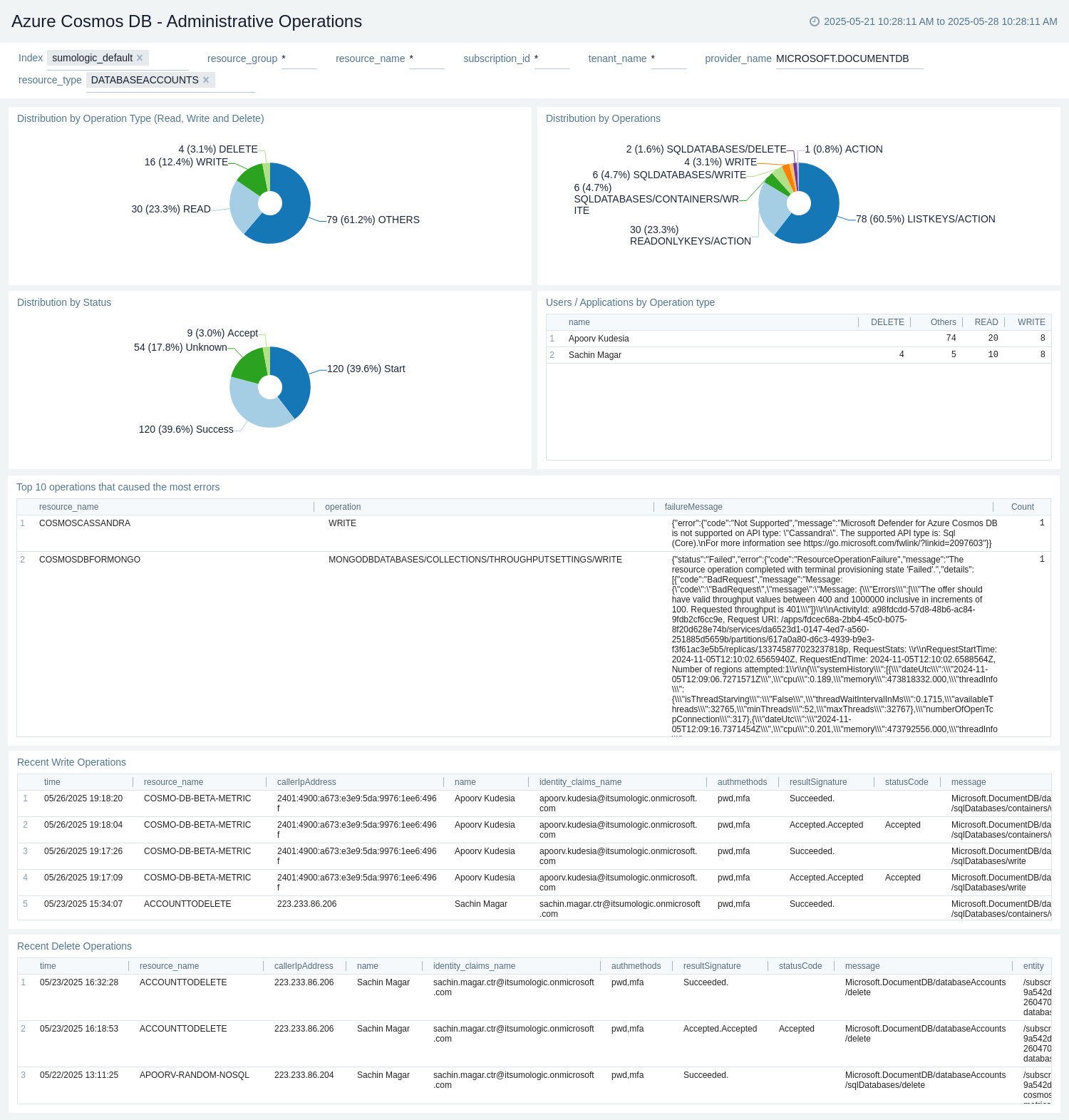The height and width of the screenshot is (1120, 1069).
Task: Click the resource_group filter field
Action: 299,58
